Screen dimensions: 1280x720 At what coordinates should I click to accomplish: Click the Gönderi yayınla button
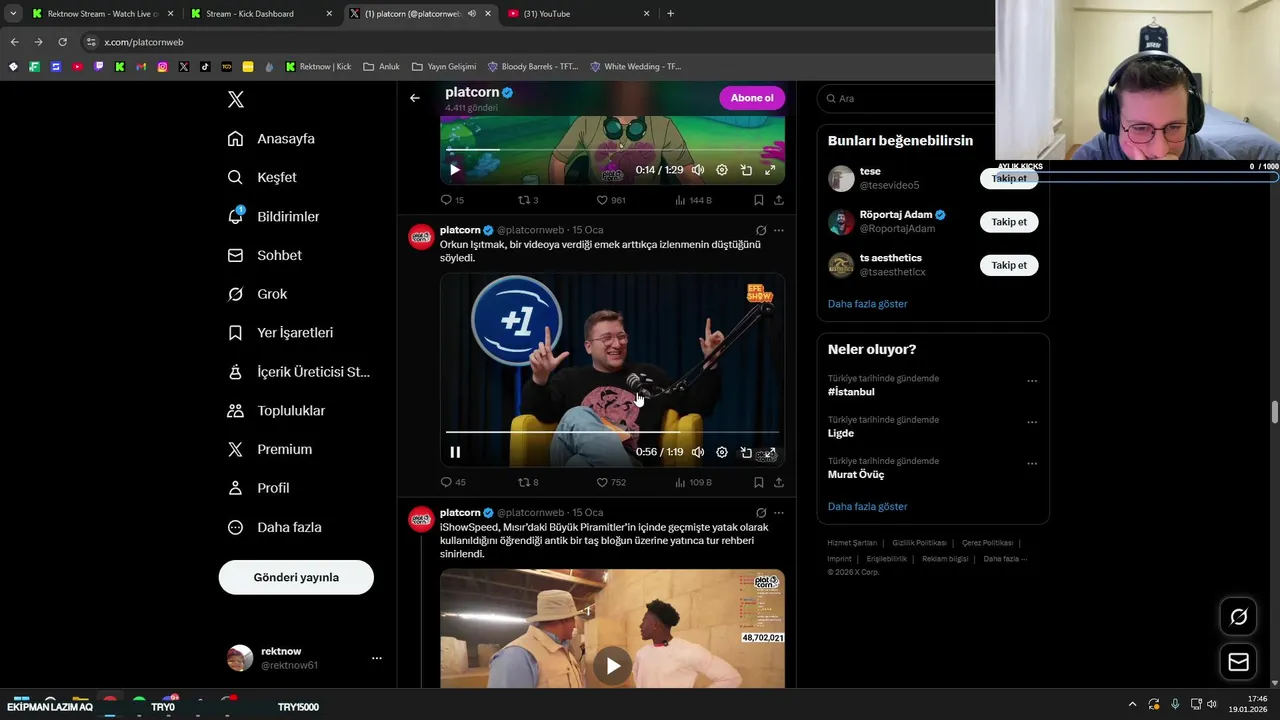296,577
